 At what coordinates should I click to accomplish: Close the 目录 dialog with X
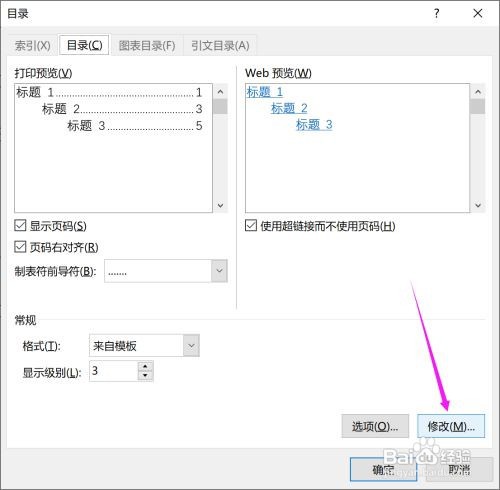478,13
